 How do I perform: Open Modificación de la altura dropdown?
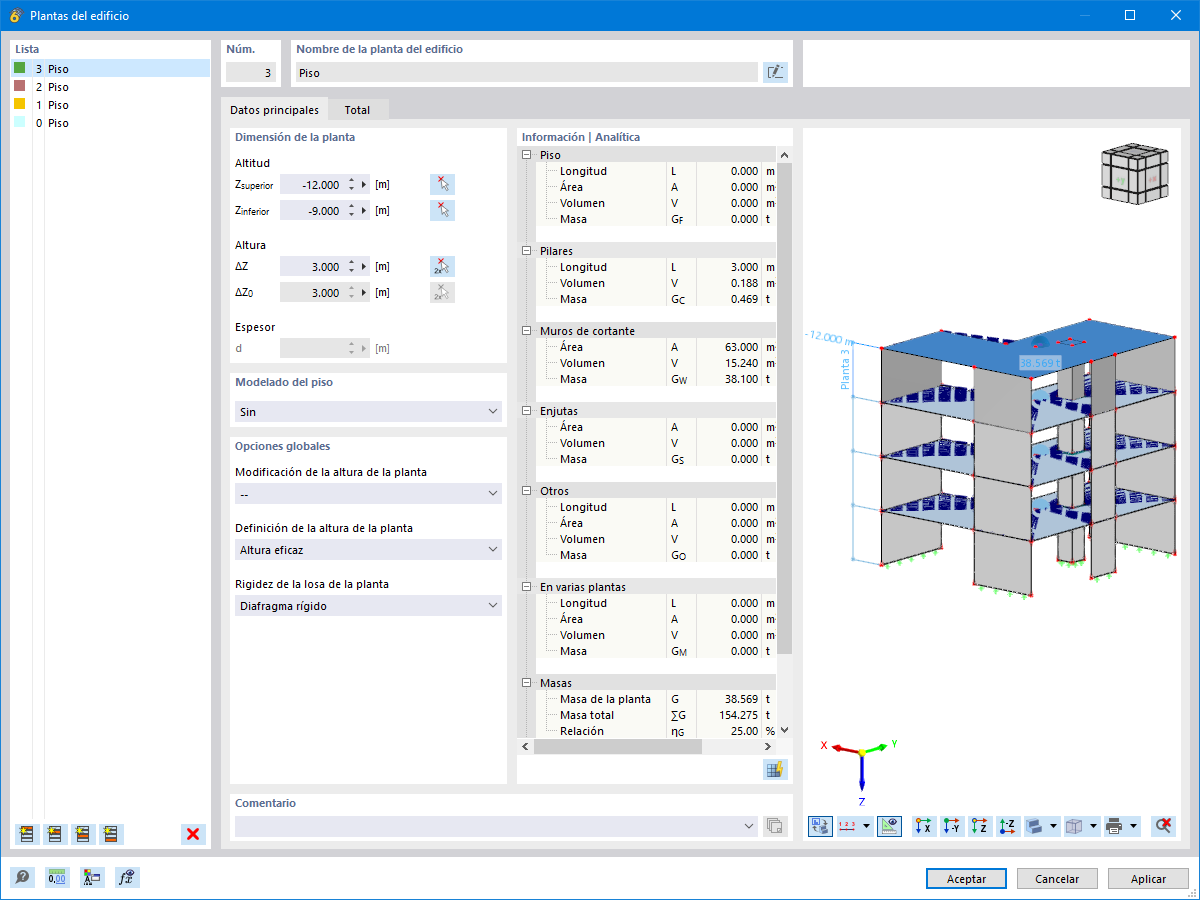[x=368, y=494]
